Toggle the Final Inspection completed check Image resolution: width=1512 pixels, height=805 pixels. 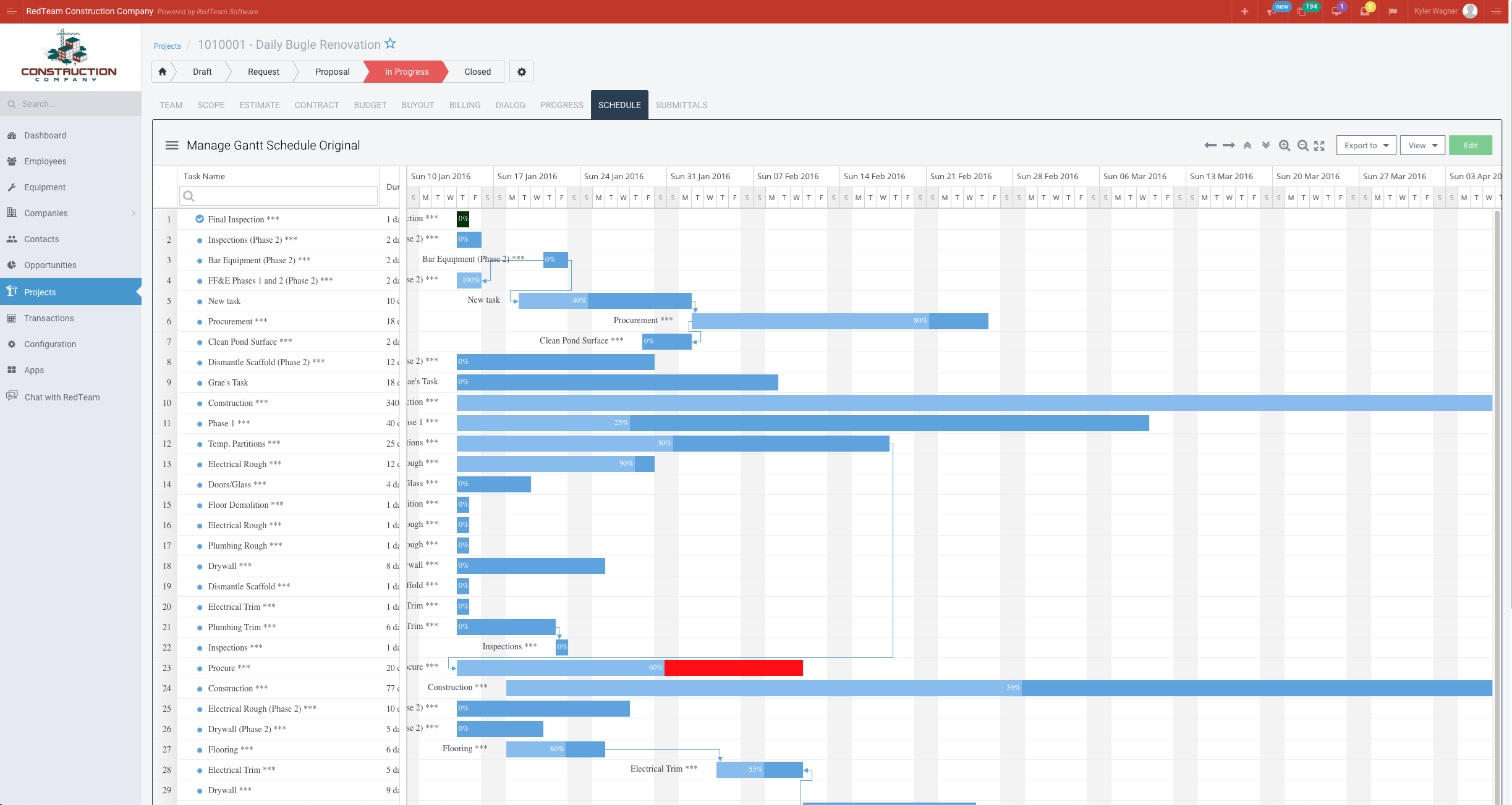coord(200,219)
